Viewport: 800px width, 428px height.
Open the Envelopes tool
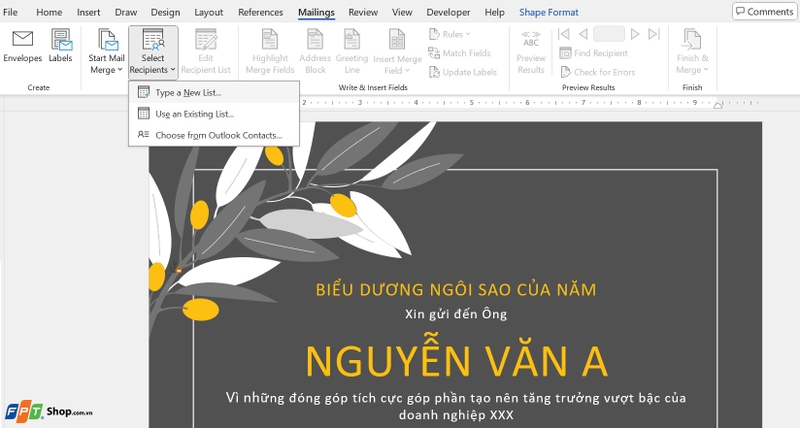[22, 46]
